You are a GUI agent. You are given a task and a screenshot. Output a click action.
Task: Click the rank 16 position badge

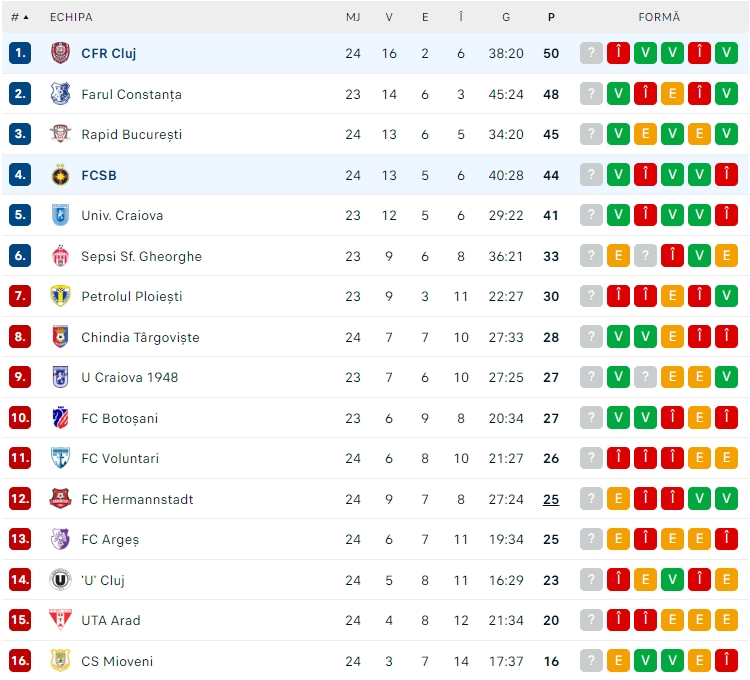click(20, 660)
